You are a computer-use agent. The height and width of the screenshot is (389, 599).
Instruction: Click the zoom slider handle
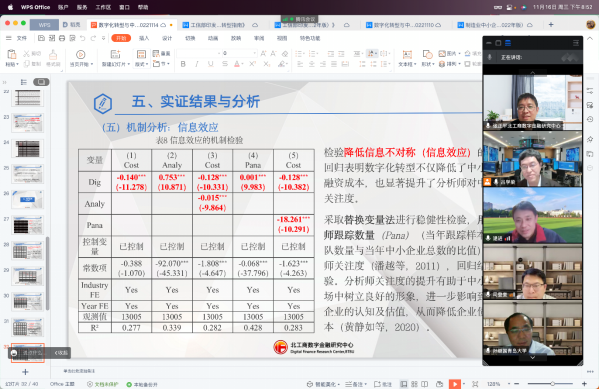pyautogui.click(x=552, y=384)
